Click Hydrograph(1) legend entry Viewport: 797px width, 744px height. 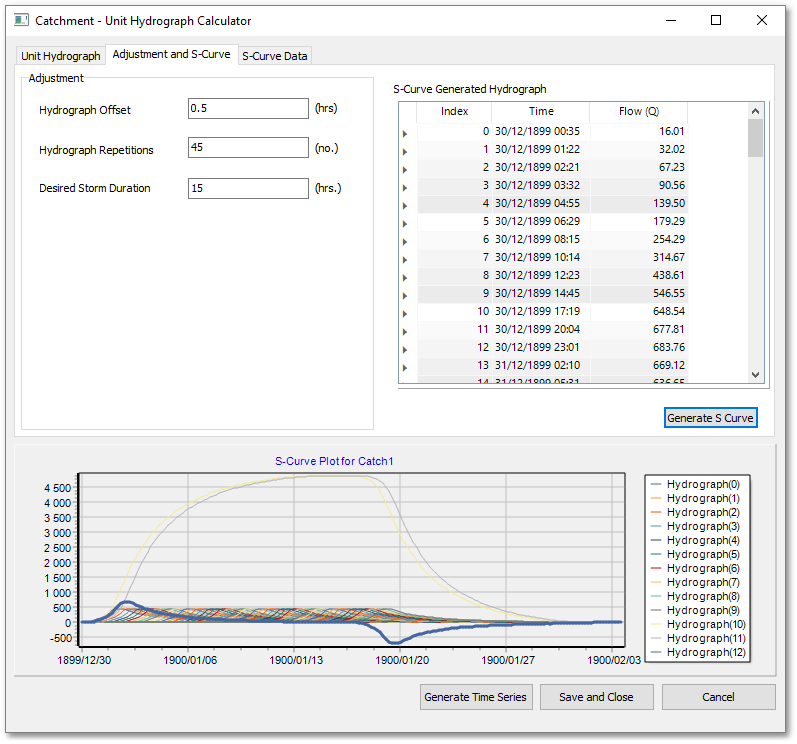point(695,499)
